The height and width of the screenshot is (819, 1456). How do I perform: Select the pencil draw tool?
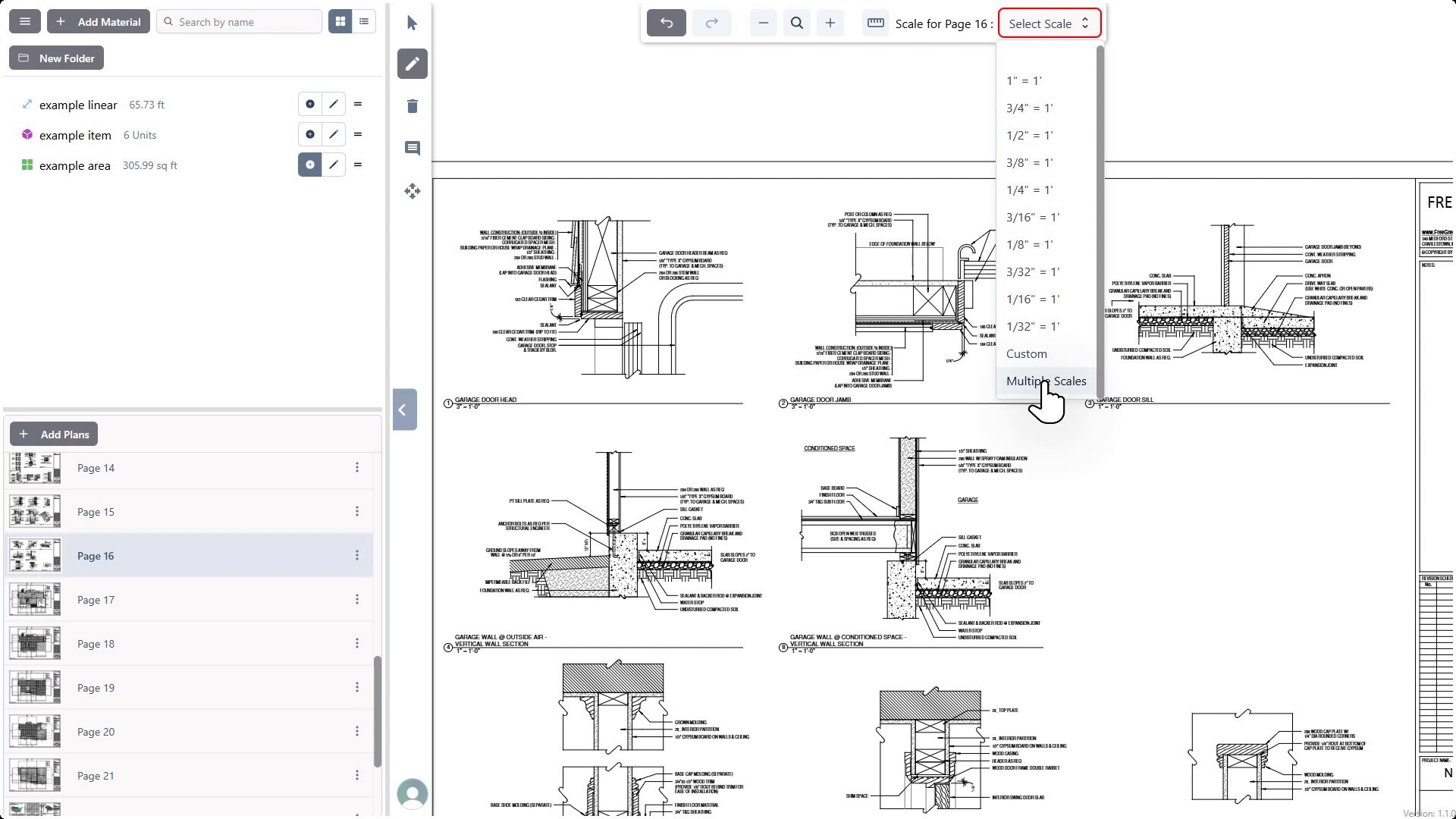[413, 64]
